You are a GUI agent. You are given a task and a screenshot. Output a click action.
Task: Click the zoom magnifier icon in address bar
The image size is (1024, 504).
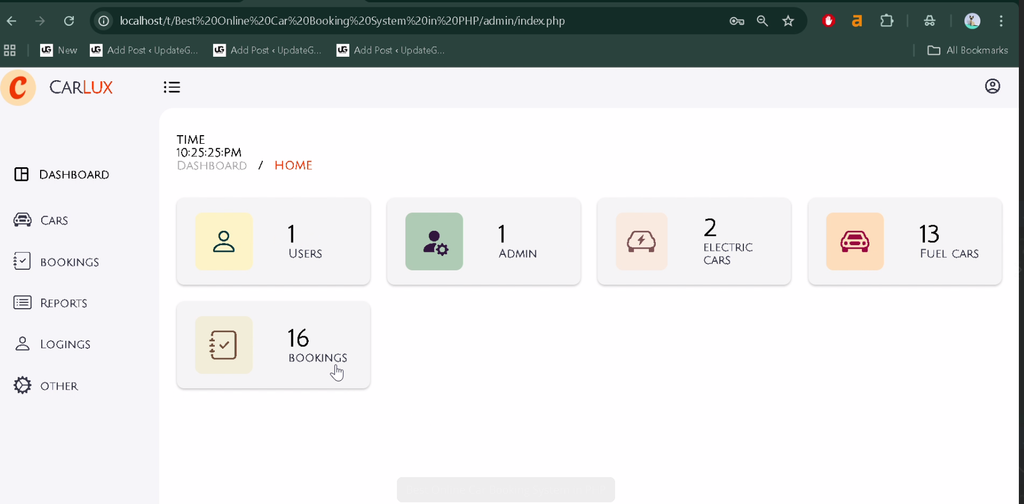(762, 21)
